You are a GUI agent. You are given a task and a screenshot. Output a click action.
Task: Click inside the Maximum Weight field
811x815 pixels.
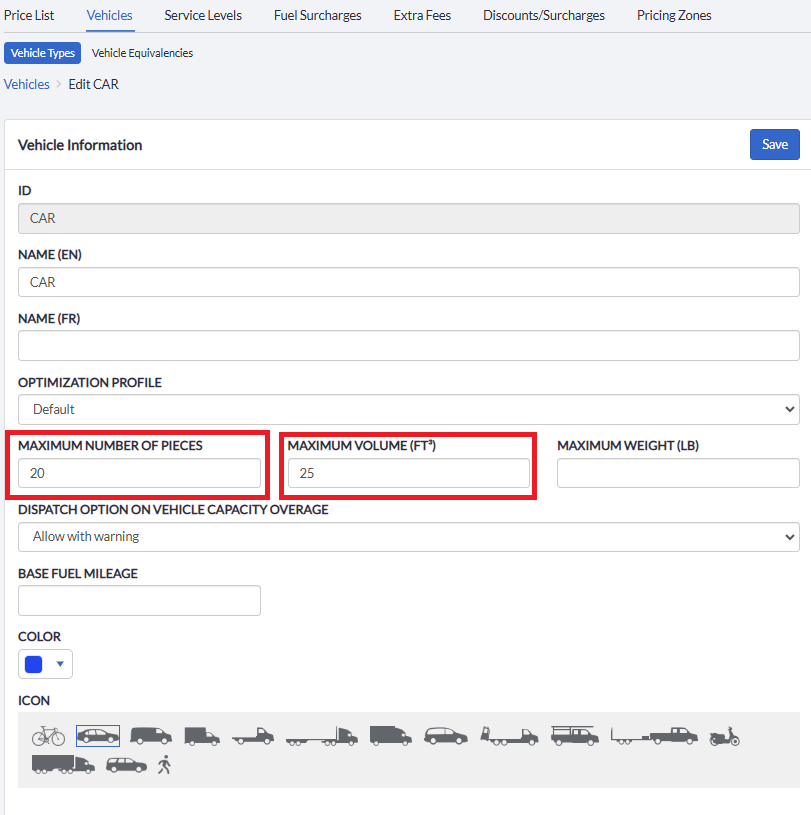677,472
